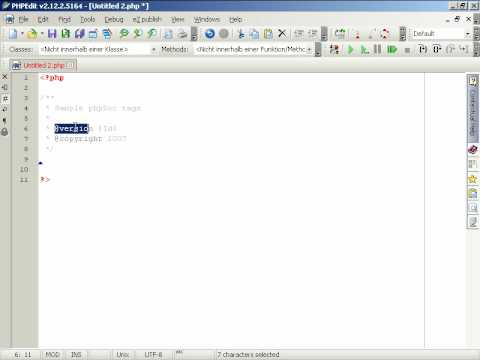Click the Pause debugging button
This screenshot has width=480, height=360.
(x=378, y=50)
